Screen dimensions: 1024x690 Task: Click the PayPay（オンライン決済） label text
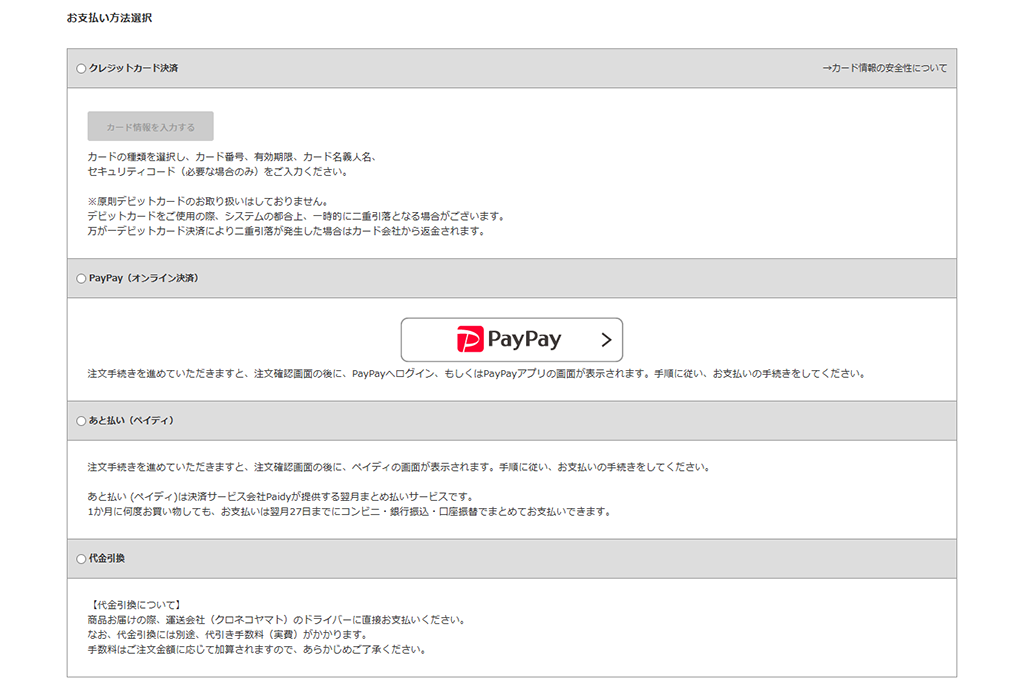tap(143, 278)
